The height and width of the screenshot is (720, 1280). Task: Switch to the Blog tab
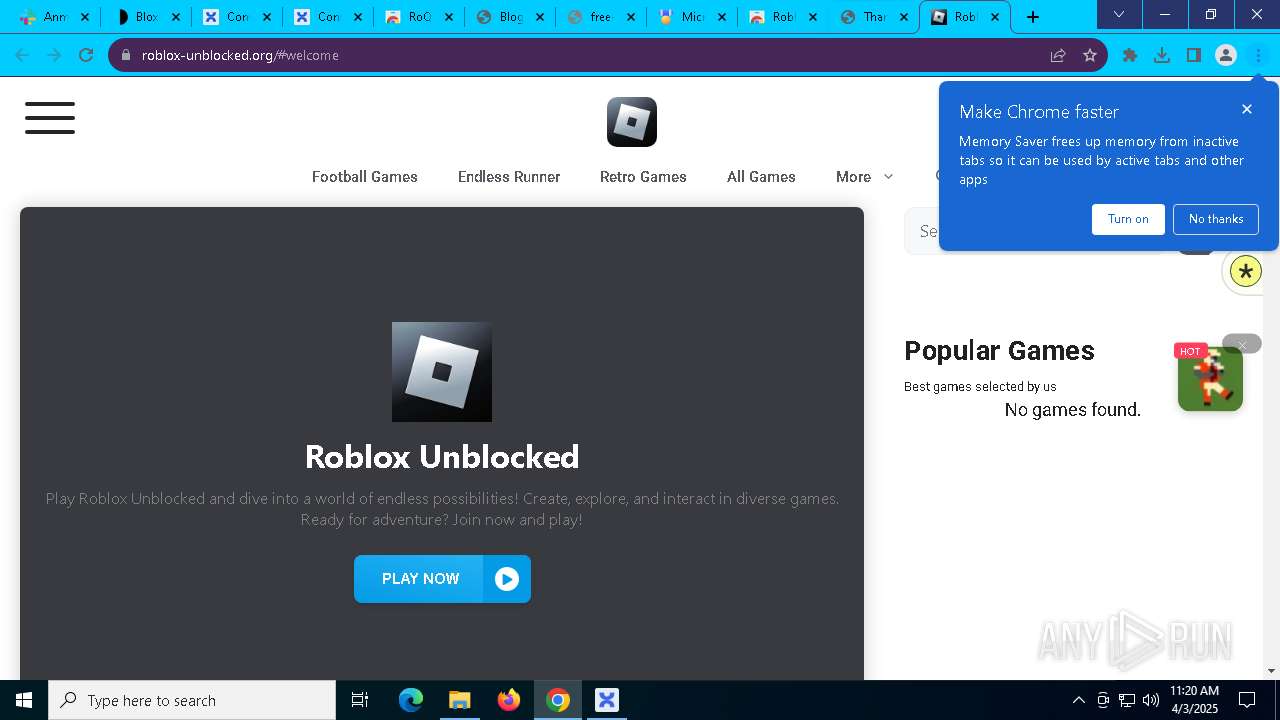point(510,17)
